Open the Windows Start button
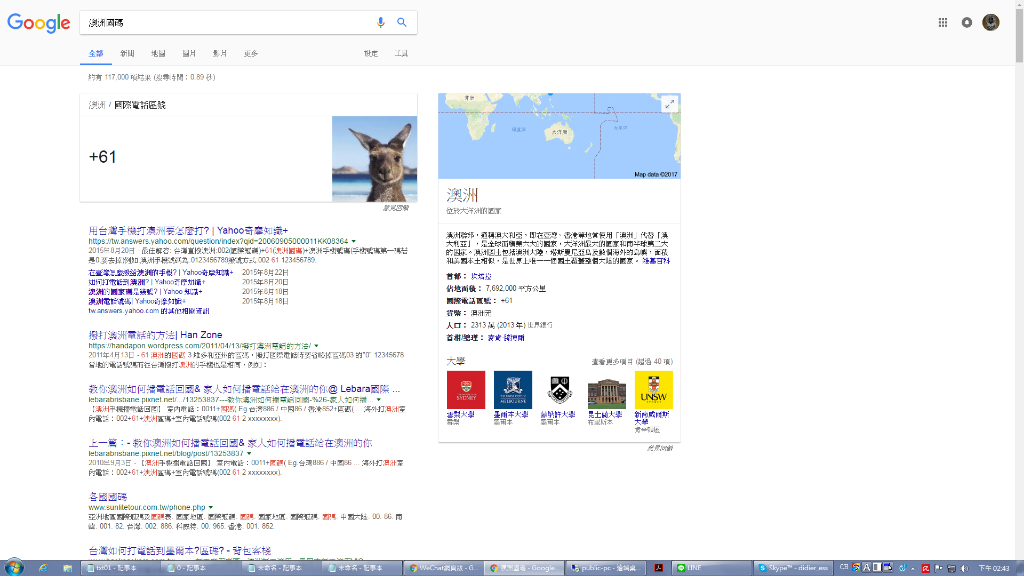Viewport: 1024px width, 576px height. [14, 567]
